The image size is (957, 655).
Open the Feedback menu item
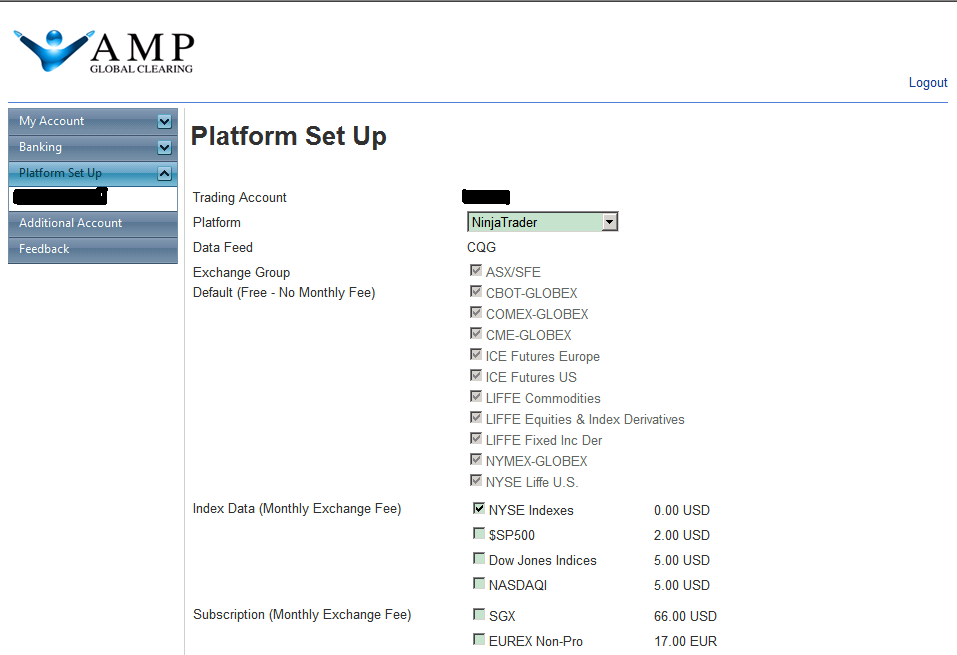pos(93,249)
